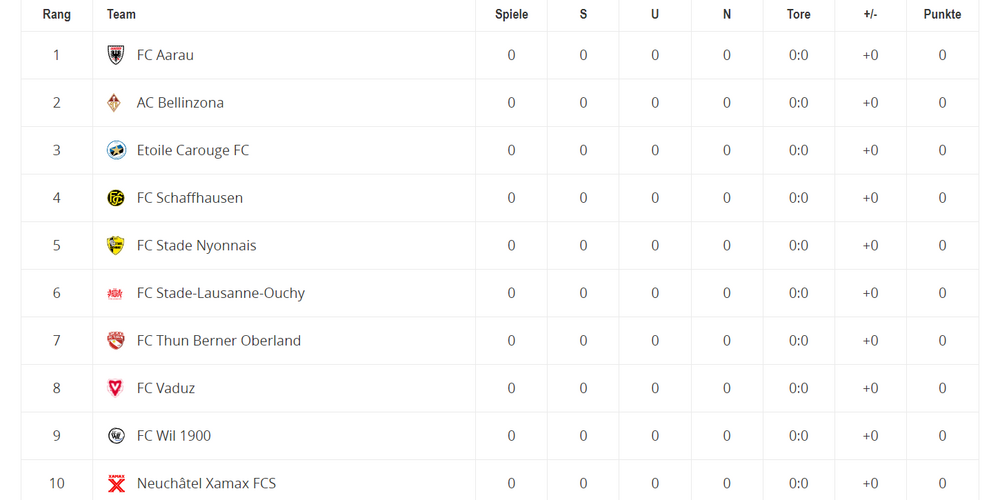Click the FC Schaffhausen yellow-black logo

pos(116,198)
